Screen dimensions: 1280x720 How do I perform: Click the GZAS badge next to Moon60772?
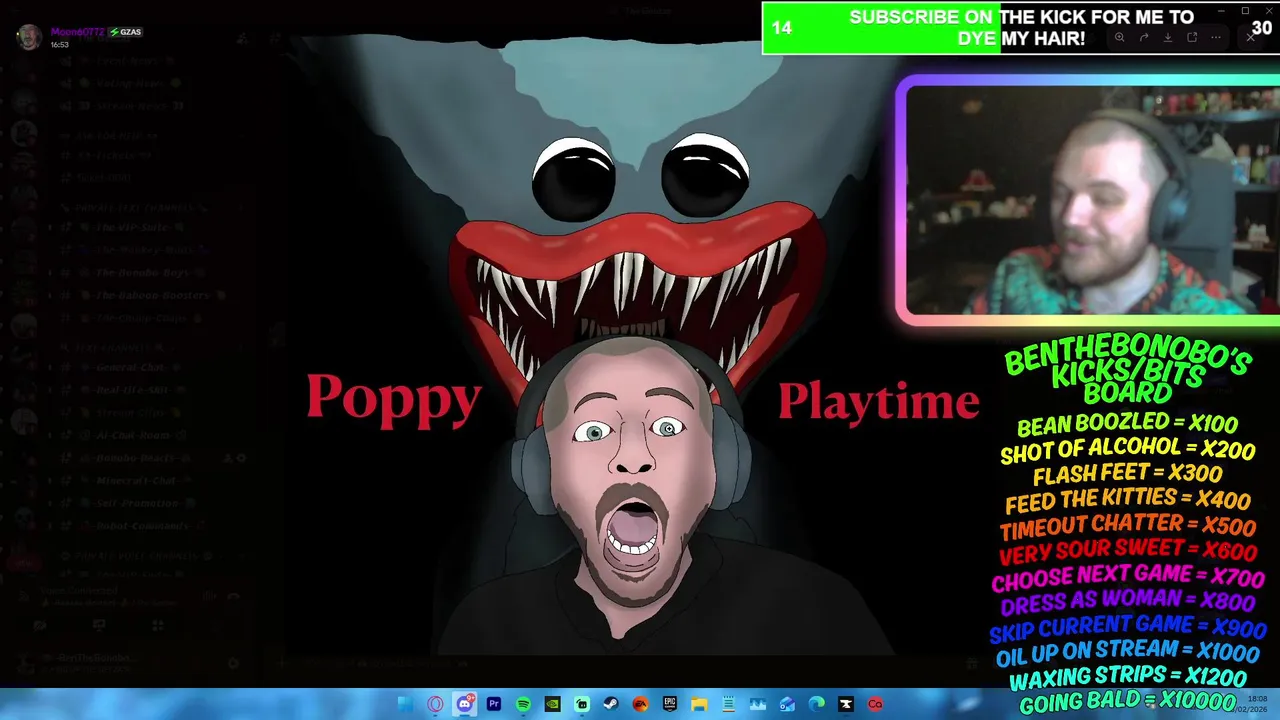click(x=126, y=32)
